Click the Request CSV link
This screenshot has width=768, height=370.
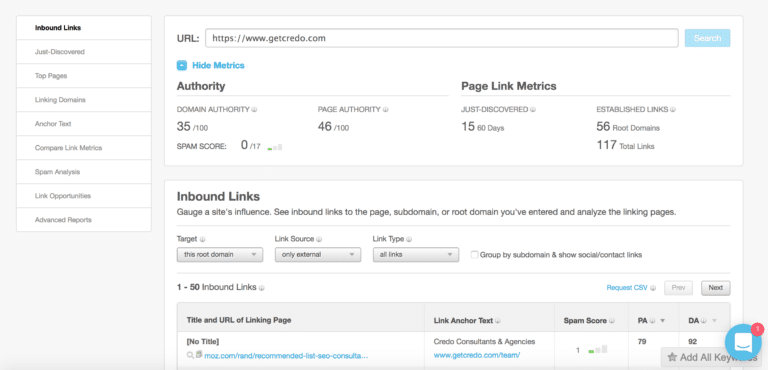pyautogui.click(x=627, y=288)
